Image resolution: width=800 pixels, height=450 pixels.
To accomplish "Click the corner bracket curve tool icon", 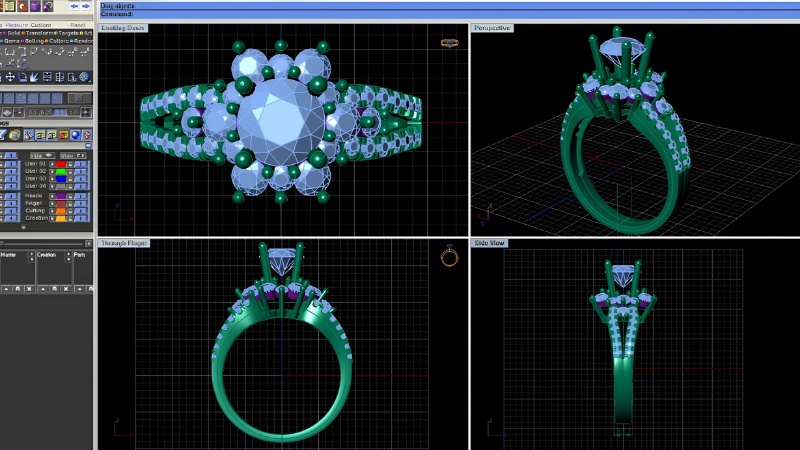I will (22, 52).
